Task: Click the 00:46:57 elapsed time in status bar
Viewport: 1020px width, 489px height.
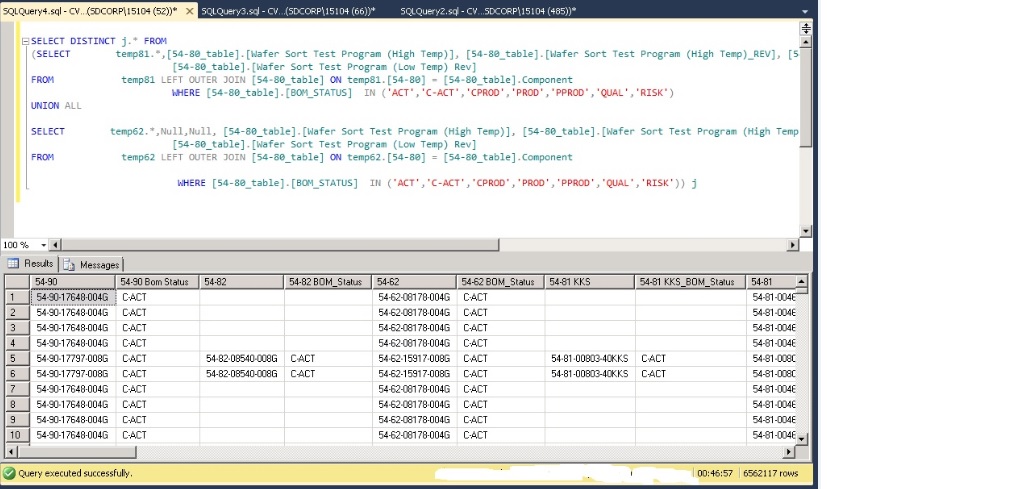Action: coord(715,473)
